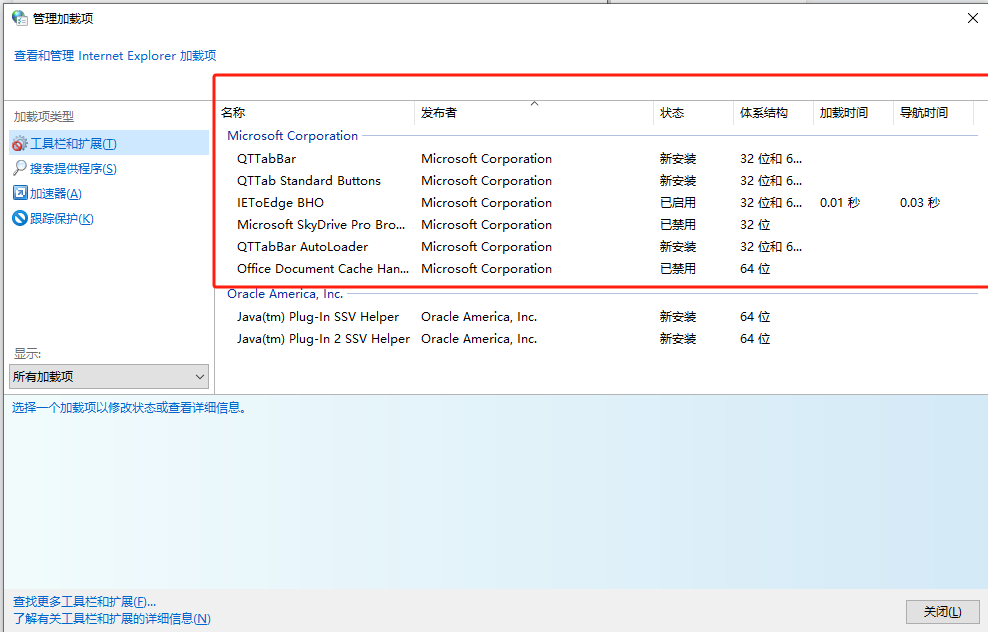Sort by the 体系结构 column header
Screen dimensions: 988x632
[x=773, y=113]
